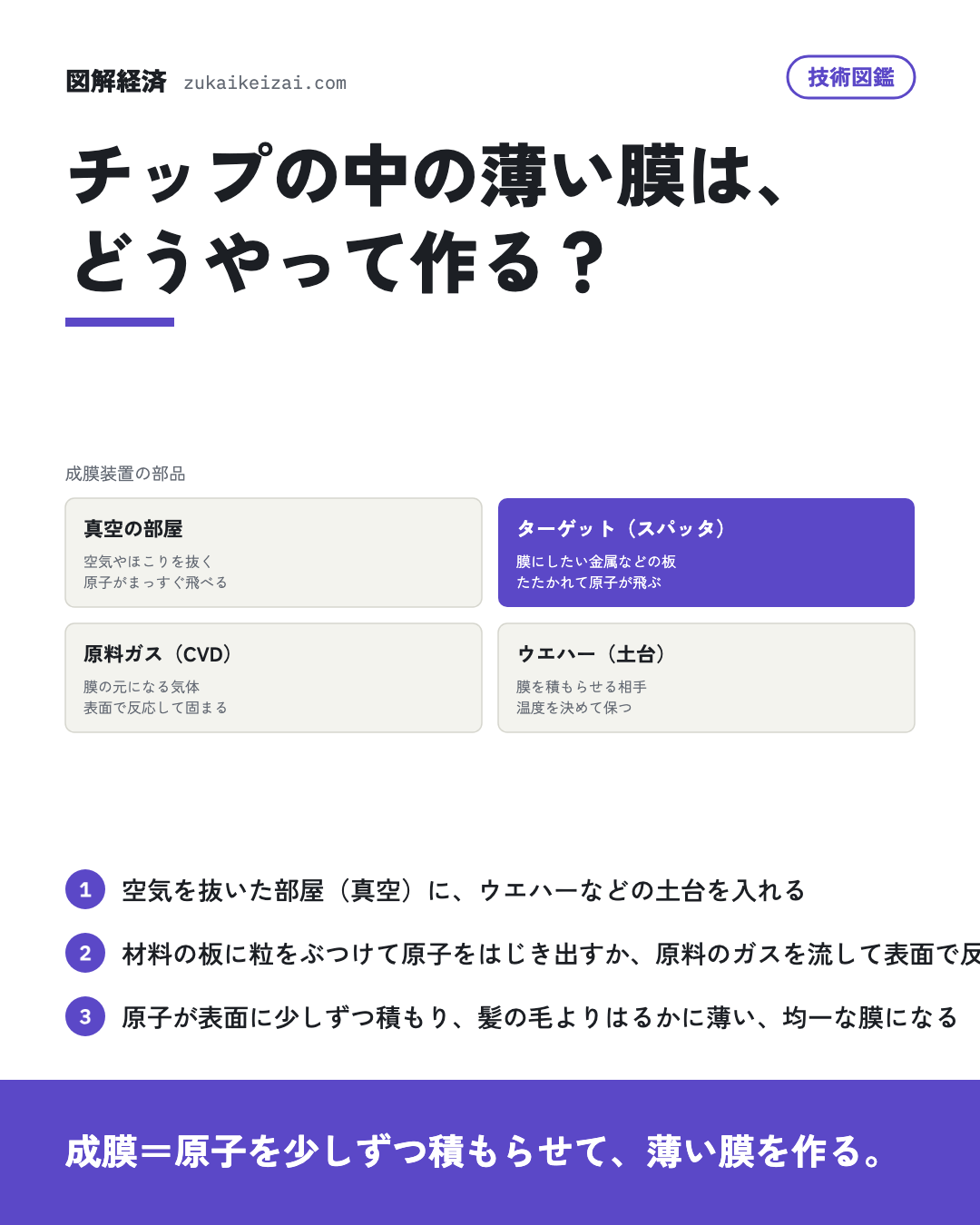
Task: Click the main headline チップの中の薄い膜は
Action: pyautogui.click(x=426, y=175)
